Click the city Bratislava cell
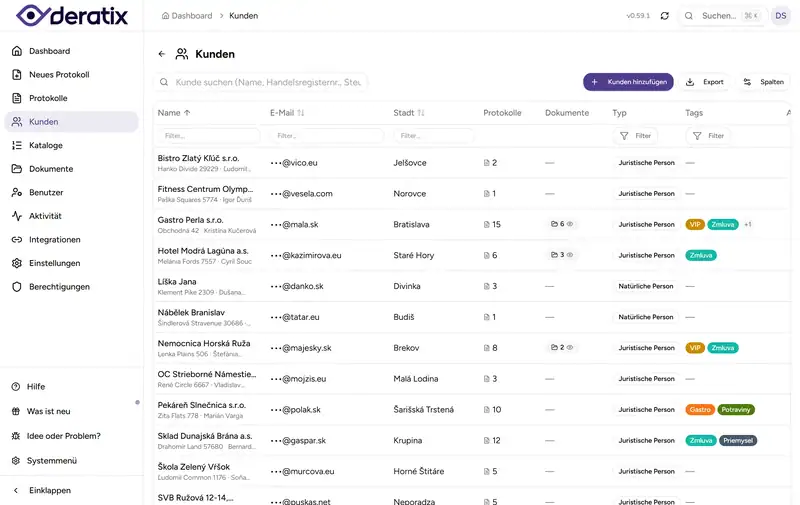Viewport: 800px width, 505px height. point(411,224)
